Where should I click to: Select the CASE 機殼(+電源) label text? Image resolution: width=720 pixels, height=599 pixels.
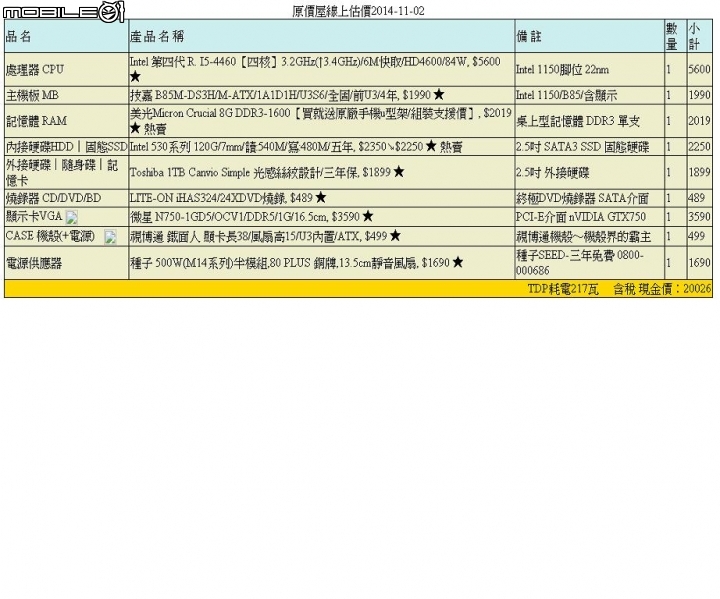click(x=50, y=236)
